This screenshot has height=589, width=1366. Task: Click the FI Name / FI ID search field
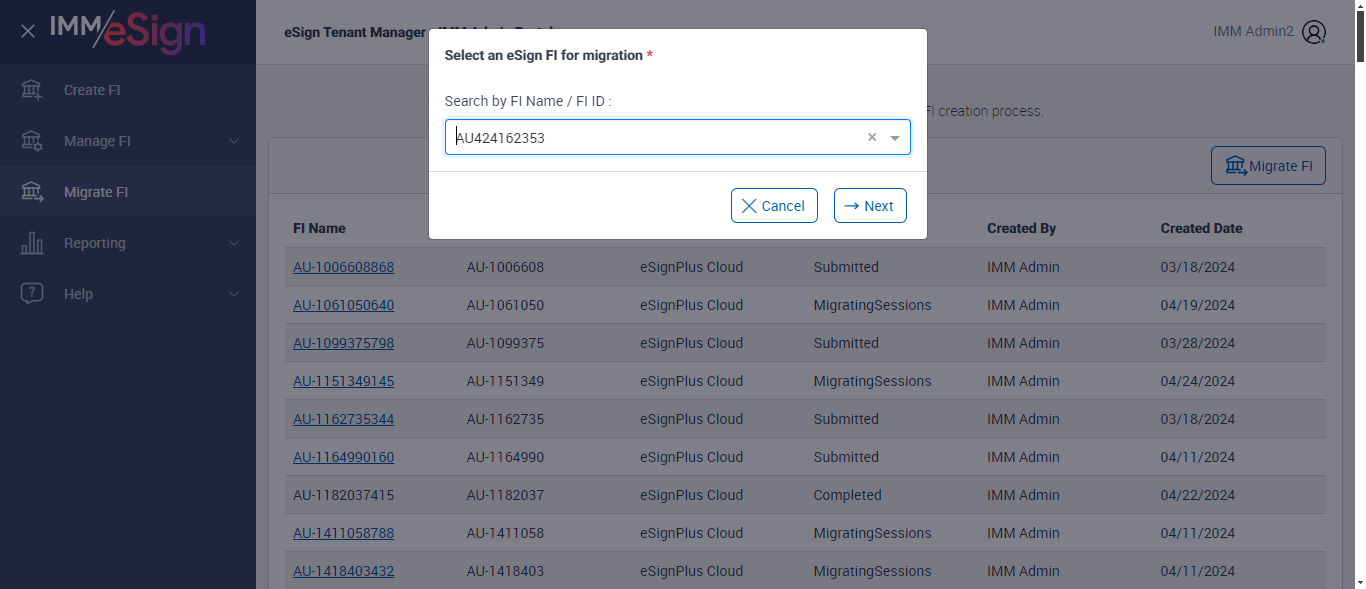click(x=650, y=138)
